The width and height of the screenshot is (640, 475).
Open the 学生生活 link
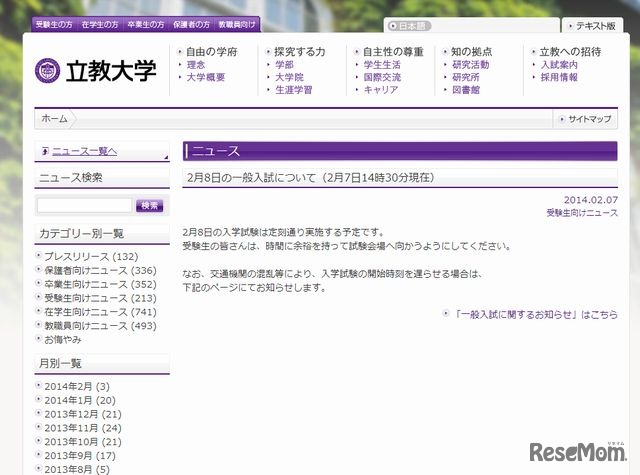tap(382, 64)
